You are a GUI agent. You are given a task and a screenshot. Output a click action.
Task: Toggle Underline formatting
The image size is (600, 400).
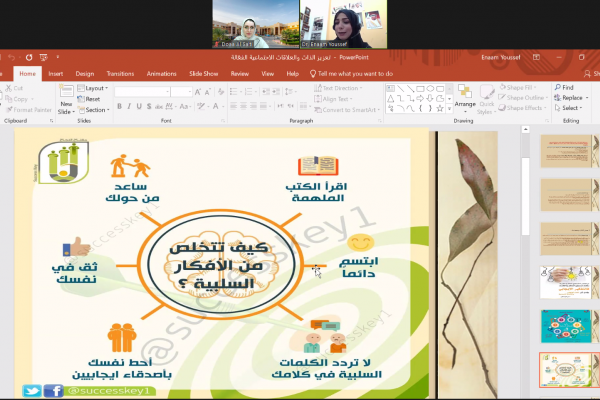139,106
